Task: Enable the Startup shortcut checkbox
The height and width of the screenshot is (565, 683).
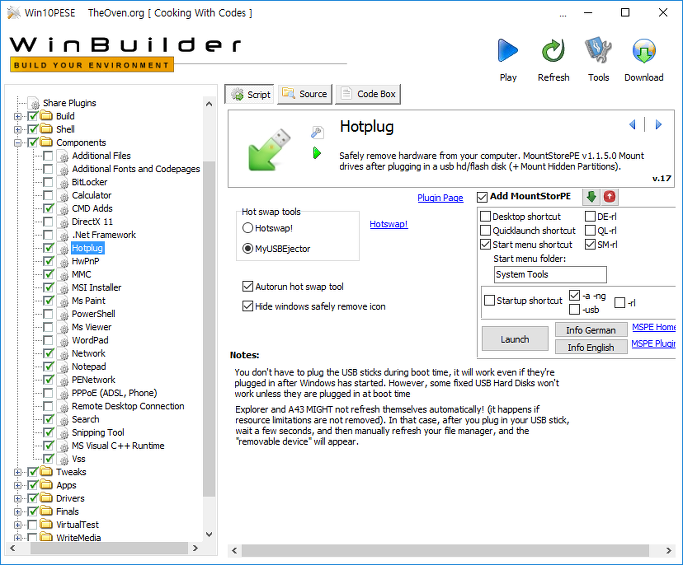Action: click(490, 300)
